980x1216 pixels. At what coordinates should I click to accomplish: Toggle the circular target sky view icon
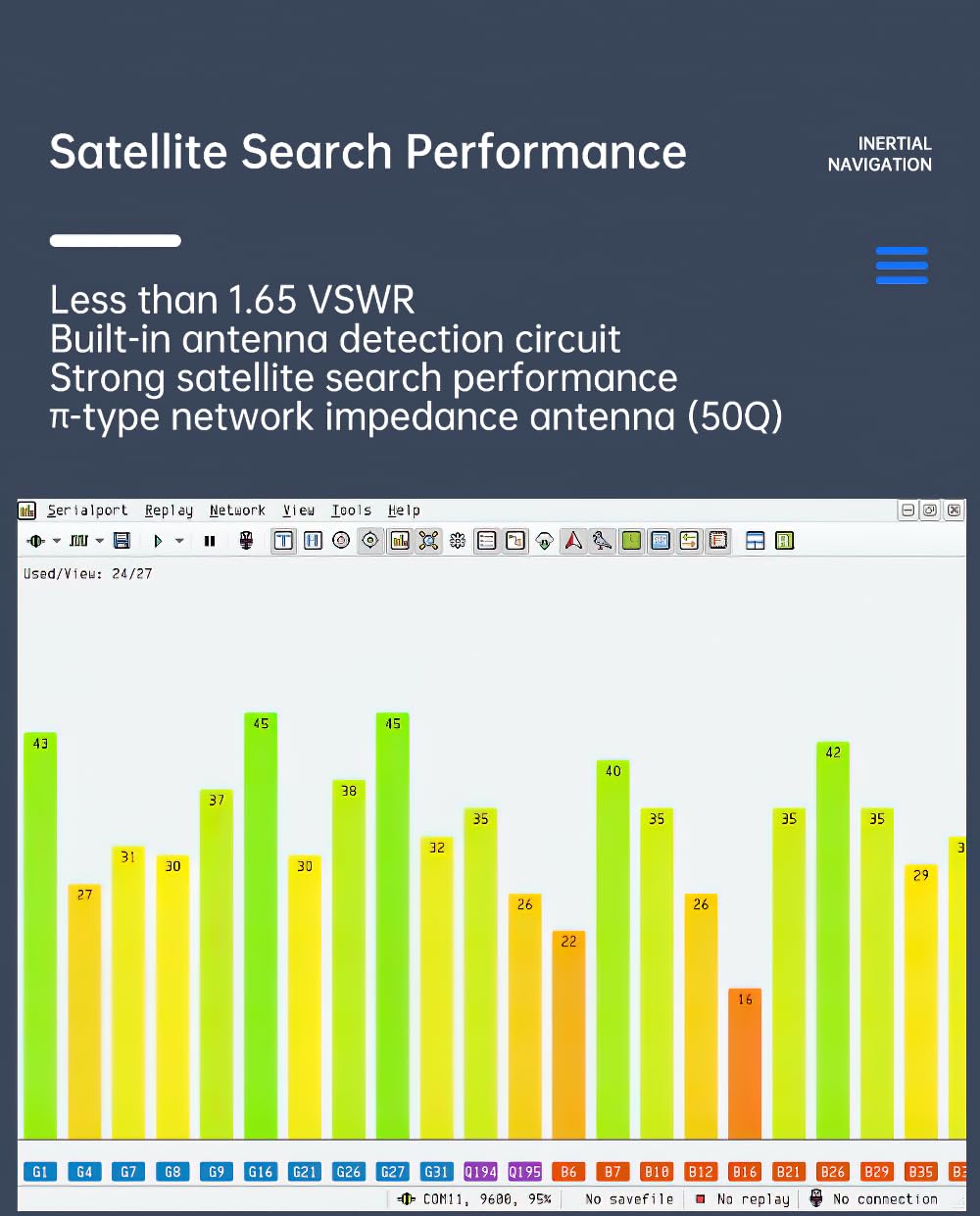[x=370, y=540]
